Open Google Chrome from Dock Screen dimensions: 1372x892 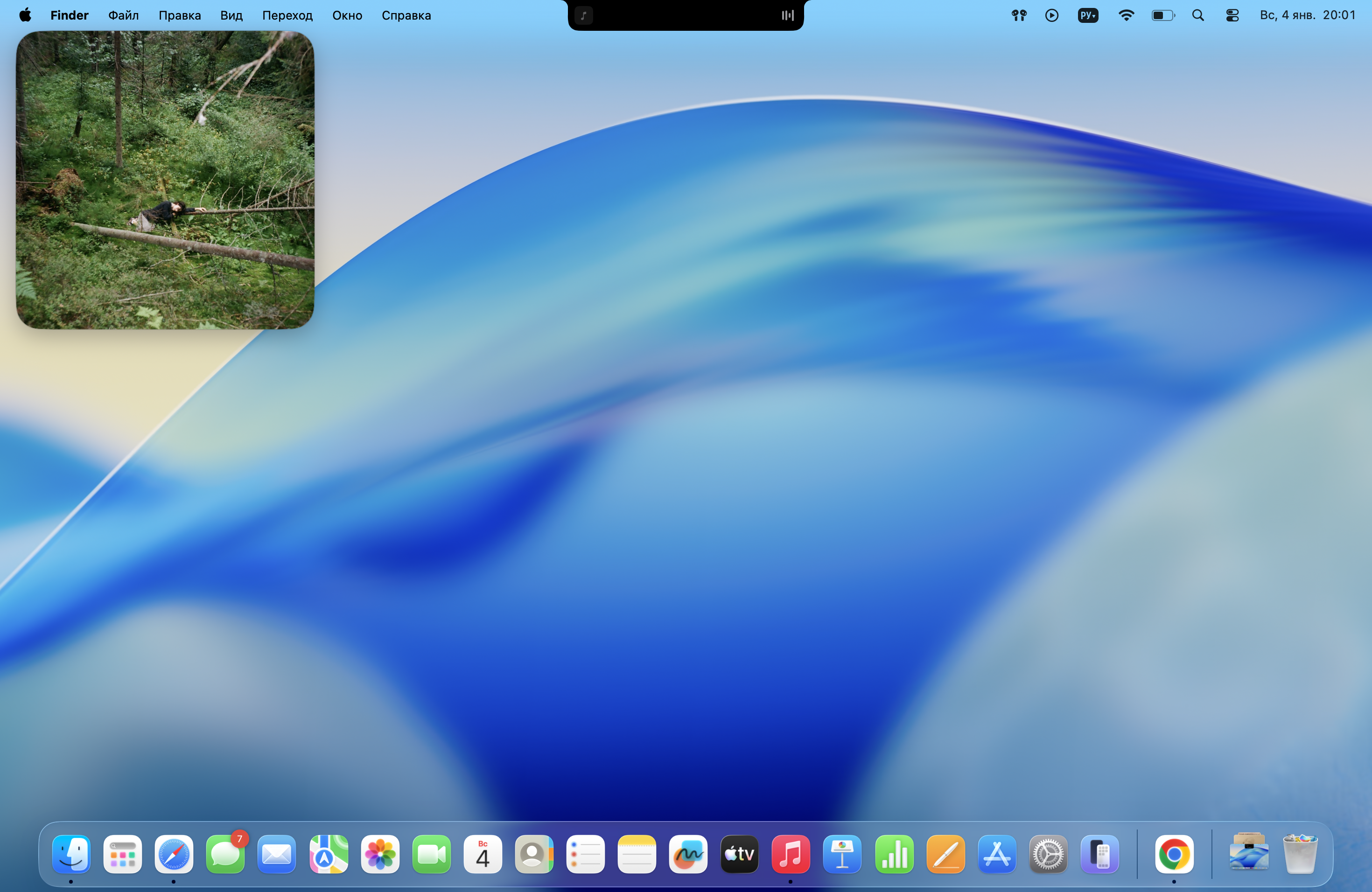click(x=1174, y=854)
